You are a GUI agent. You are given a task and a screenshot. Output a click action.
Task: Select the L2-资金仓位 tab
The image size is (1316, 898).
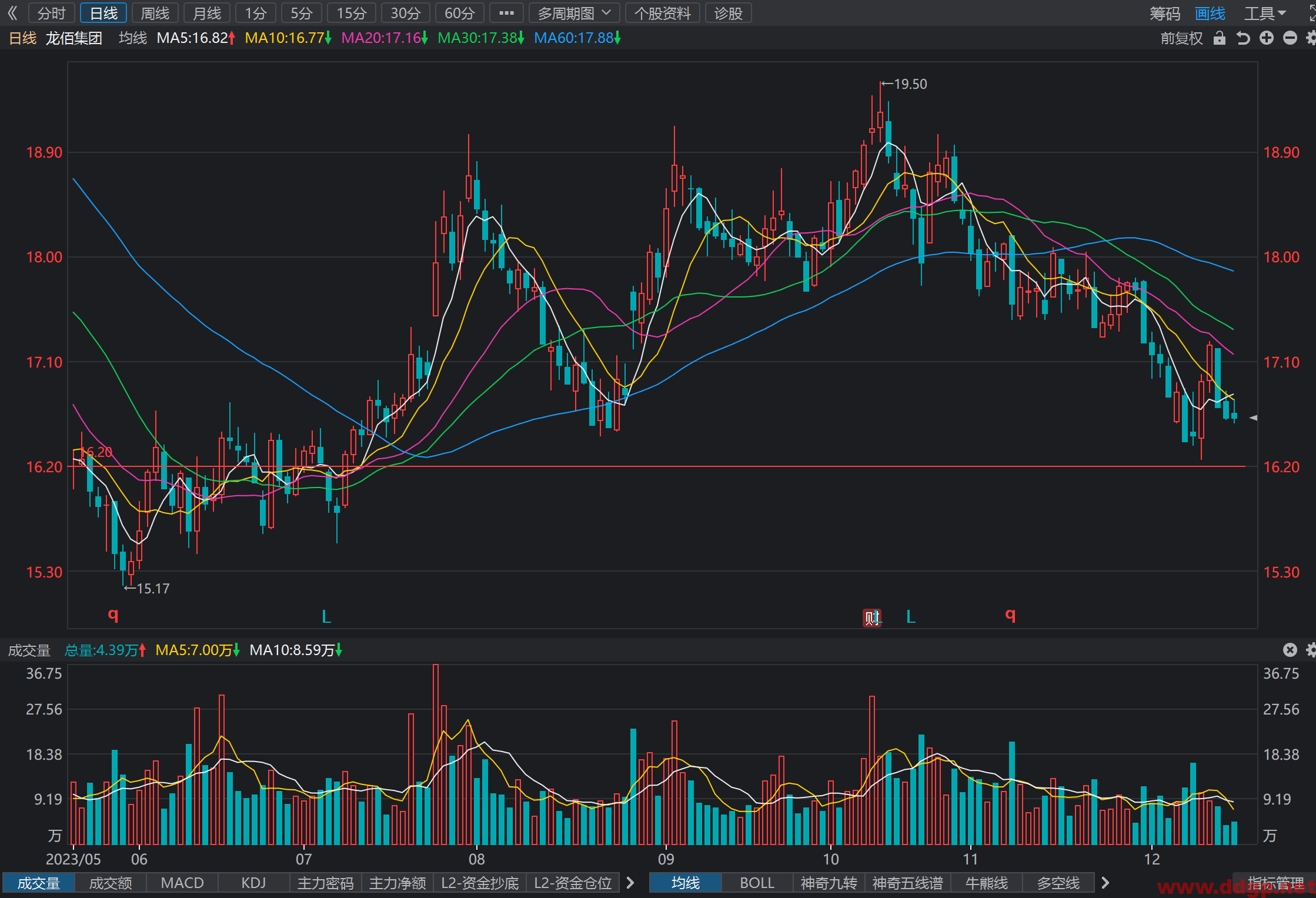pos(573,883)
